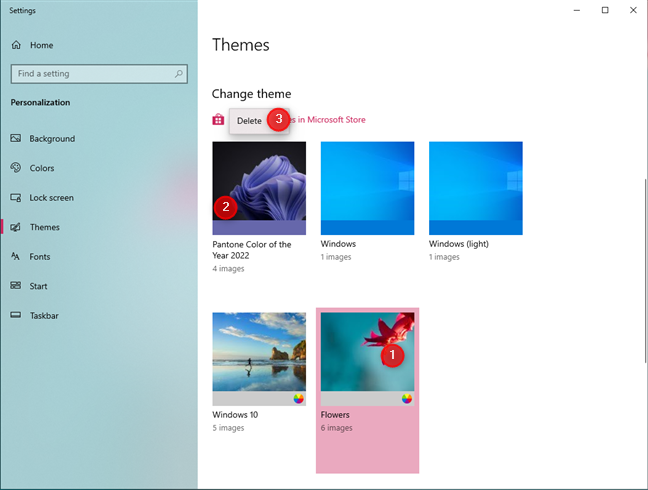Open the Start settings icon
The width and height of the screenshot is (648, 490).
click(16, 285)
